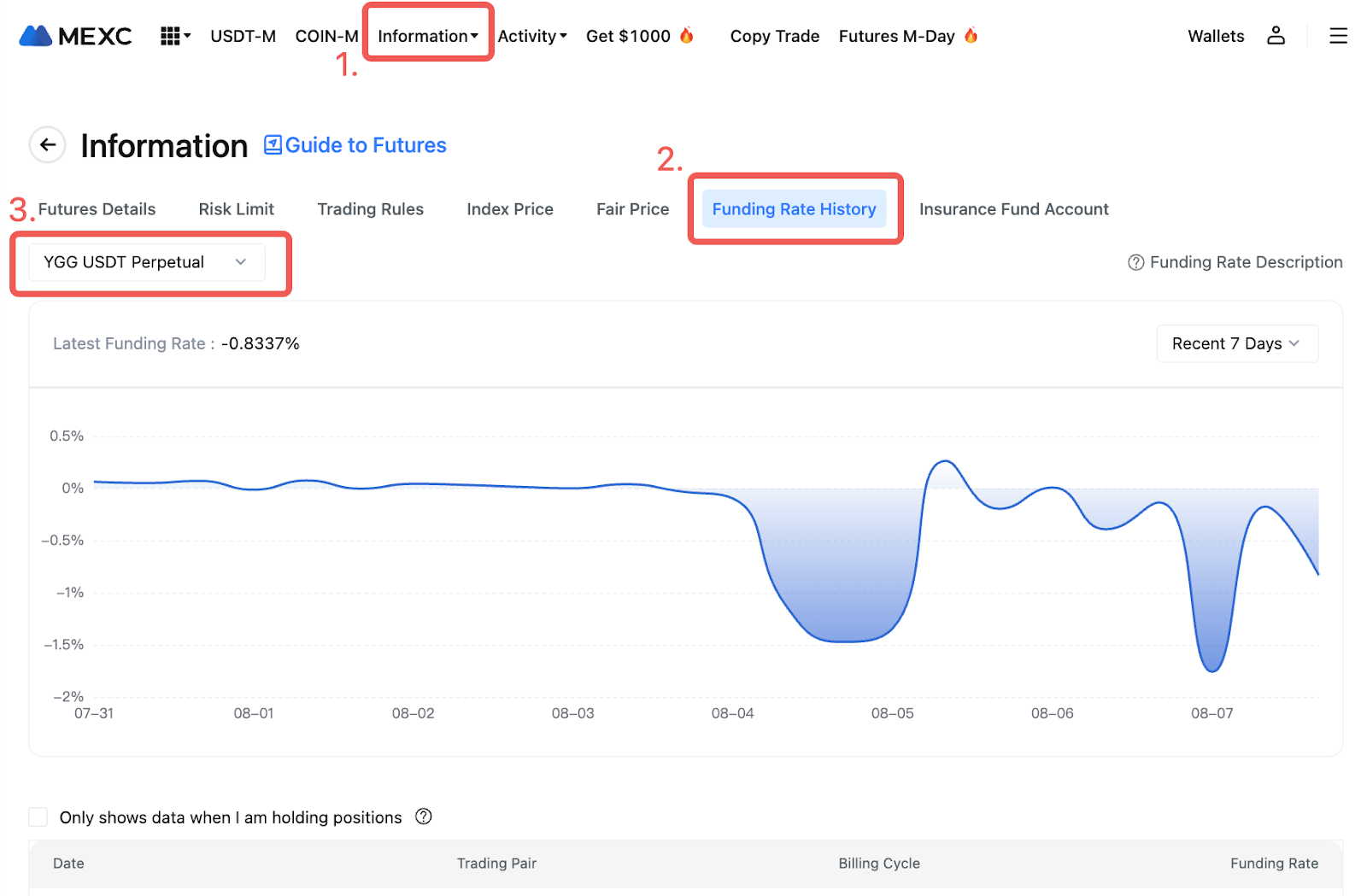1367x896 pixels.
Task: Click help icon beside holding positions option
Action: [x=424, y=817]
